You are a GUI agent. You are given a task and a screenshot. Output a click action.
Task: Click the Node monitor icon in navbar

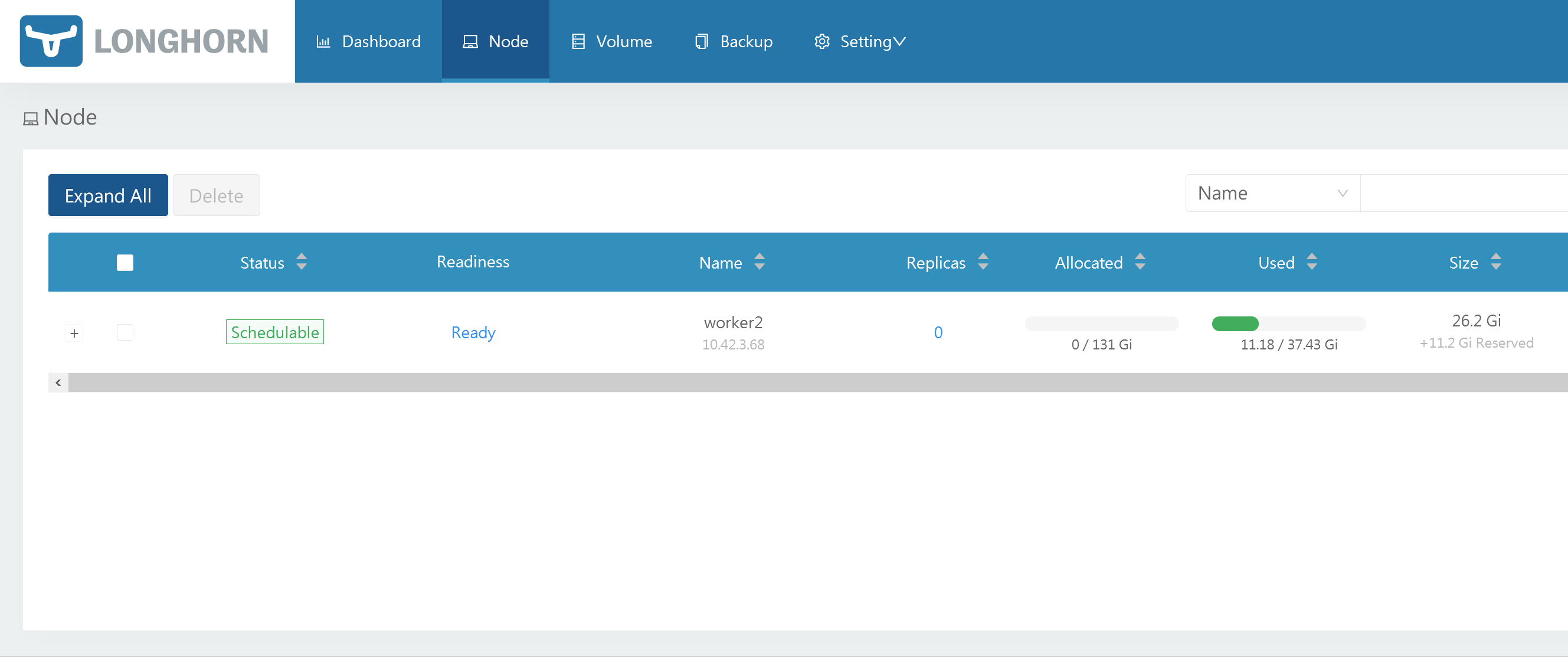click(470, 41)
